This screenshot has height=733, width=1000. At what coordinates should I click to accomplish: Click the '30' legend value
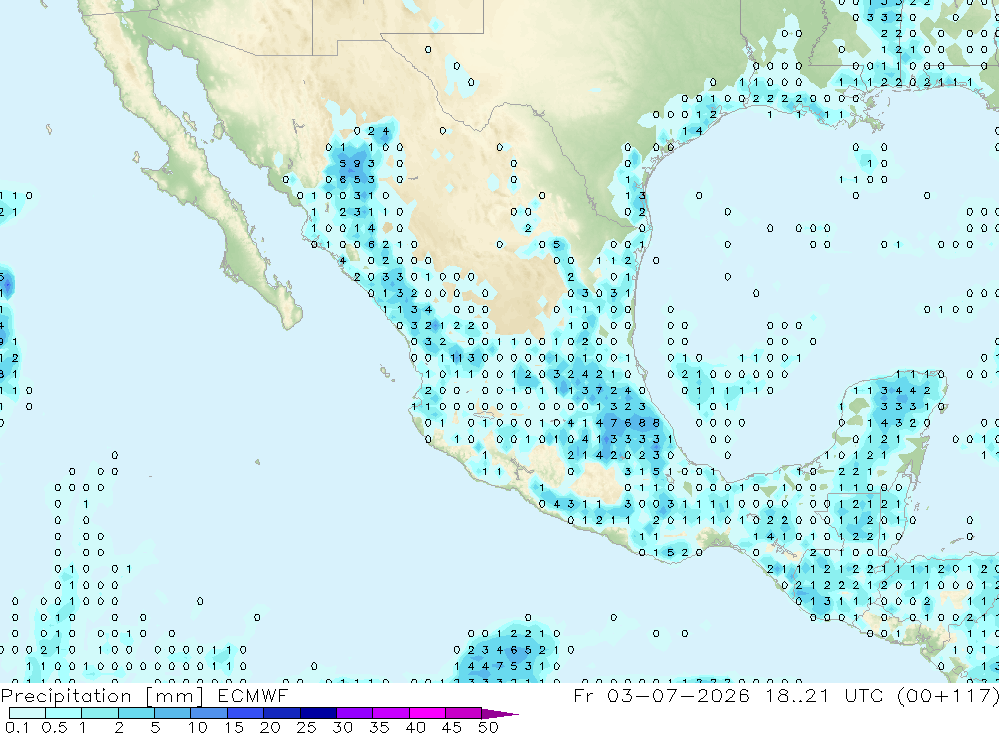pos(342,727)
